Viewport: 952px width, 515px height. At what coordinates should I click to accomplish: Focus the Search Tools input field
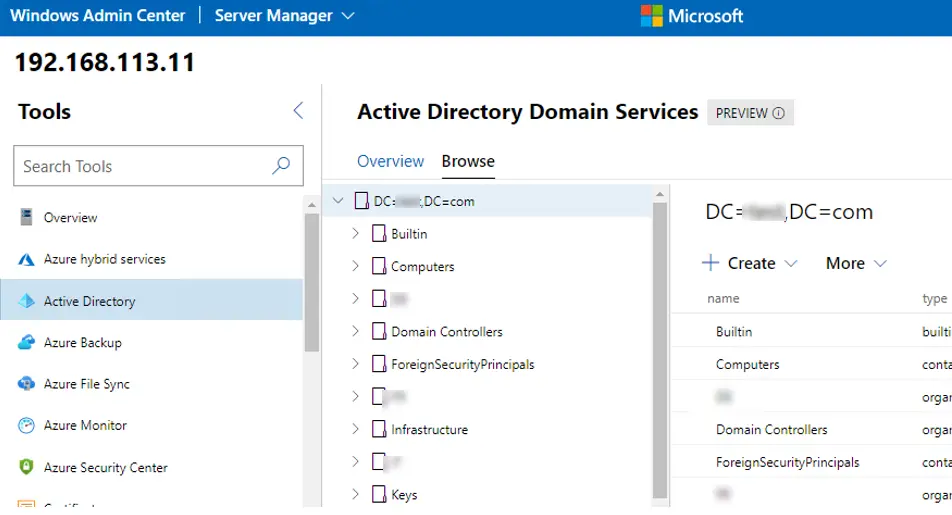(x=158, y=166)
